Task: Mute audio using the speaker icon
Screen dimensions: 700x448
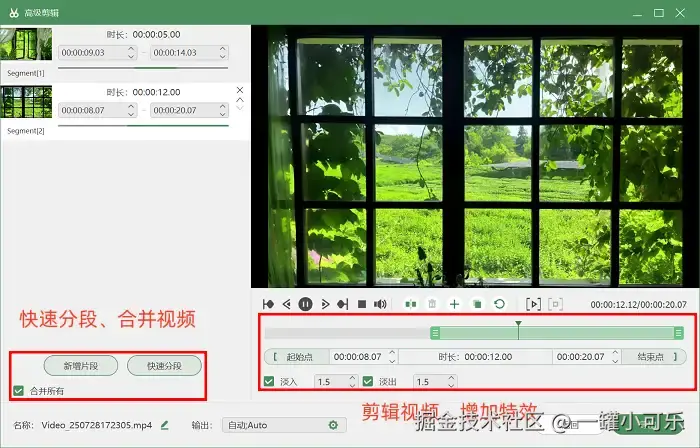Action: [x=380, y=304]
